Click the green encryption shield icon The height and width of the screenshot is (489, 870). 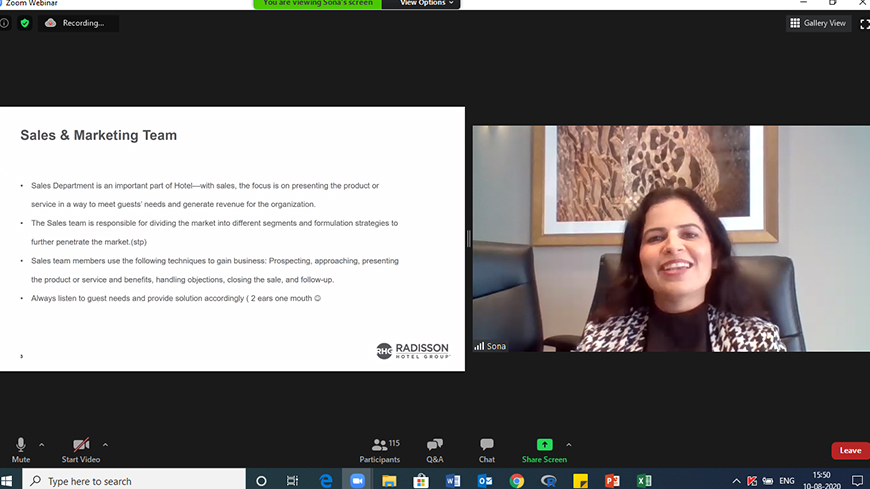25,23
